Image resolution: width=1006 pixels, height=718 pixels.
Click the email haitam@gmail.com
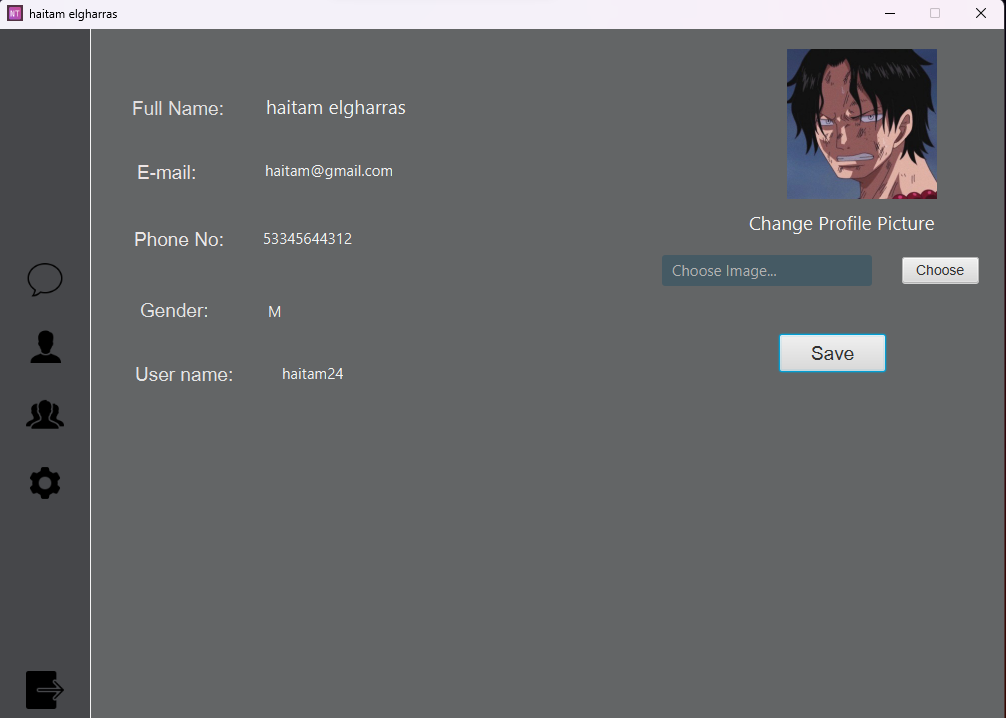[328, 171]
